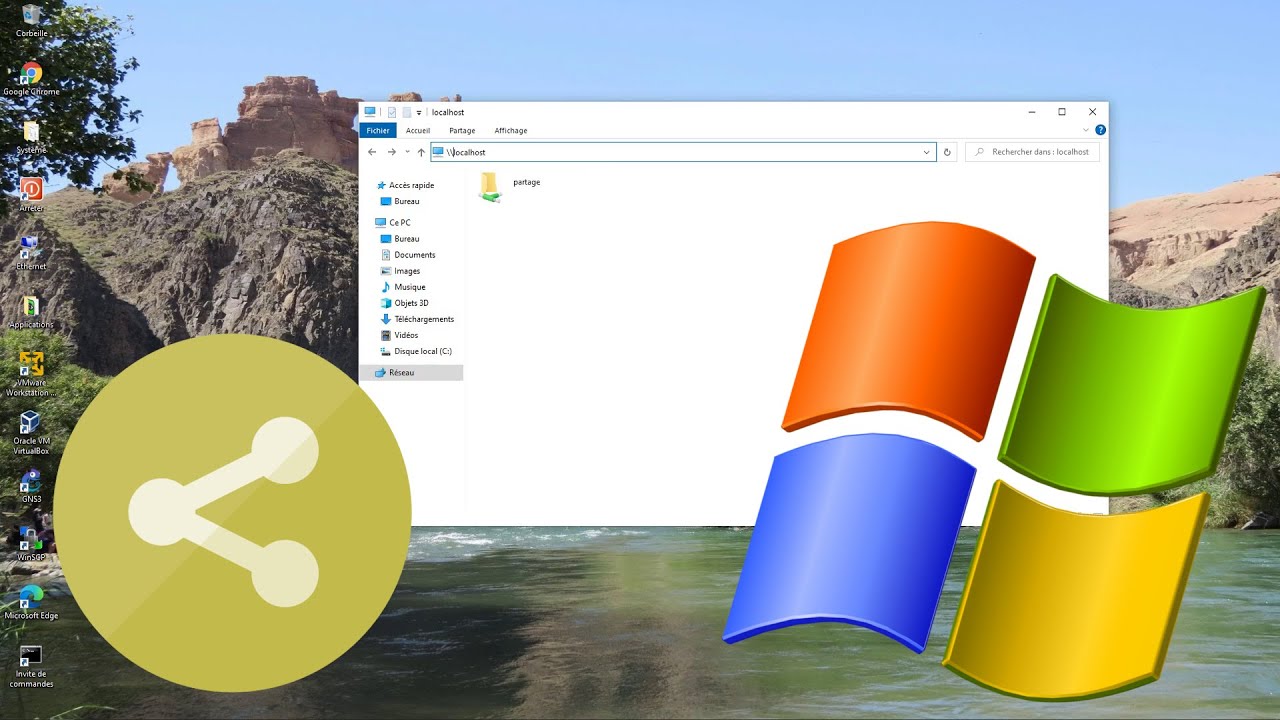The height and width of the screenshot is (720, 1280).
Task: Go back with the Explorer back arrow
Action: click(372, 152)
